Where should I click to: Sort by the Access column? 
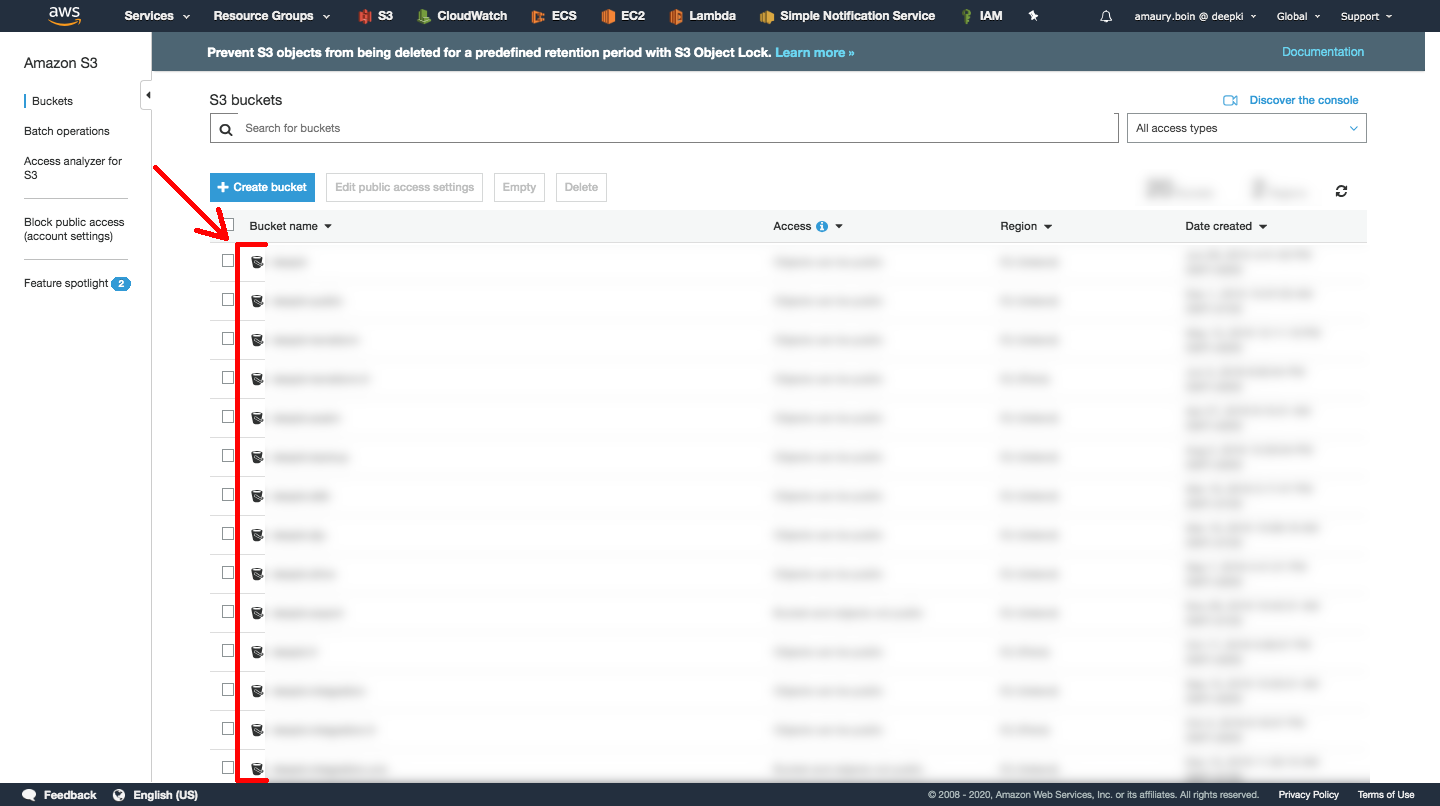tap(808, 226)
